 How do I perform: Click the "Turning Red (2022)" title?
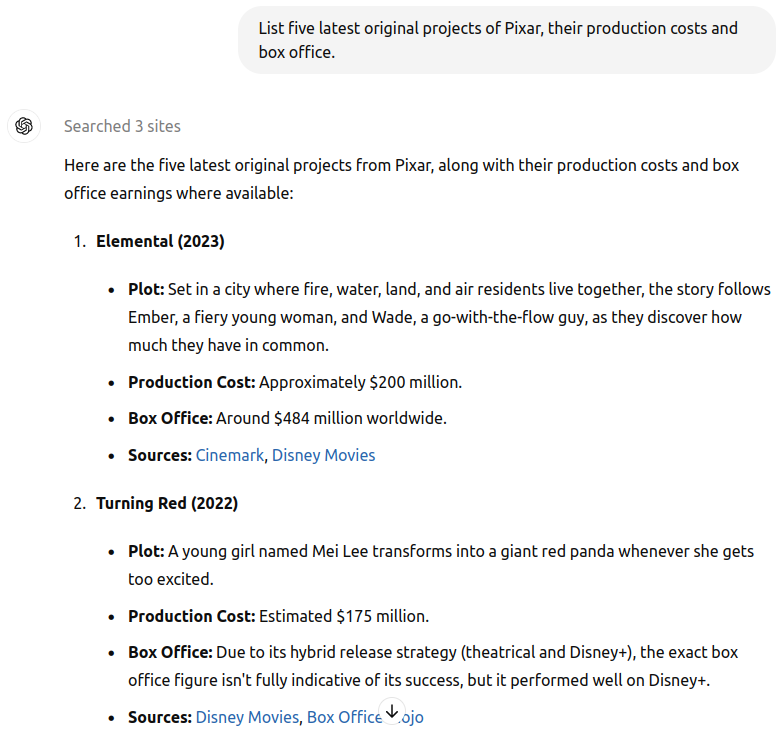(x=167, y=503)
